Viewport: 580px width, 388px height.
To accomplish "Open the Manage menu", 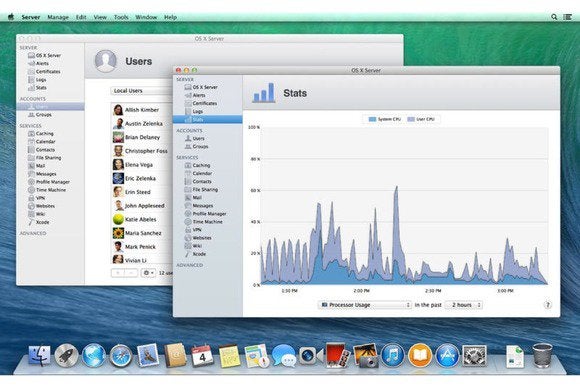I will point(58,17).
